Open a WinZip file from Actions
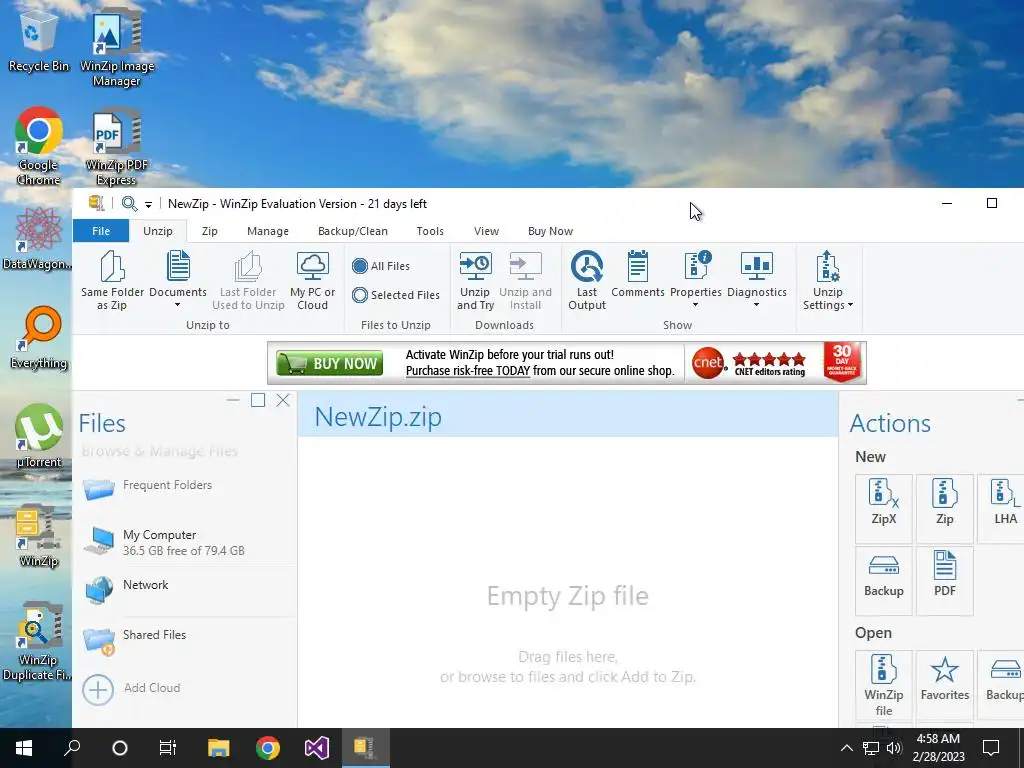This screenshot has width=1024, height=768. (884, 684)
